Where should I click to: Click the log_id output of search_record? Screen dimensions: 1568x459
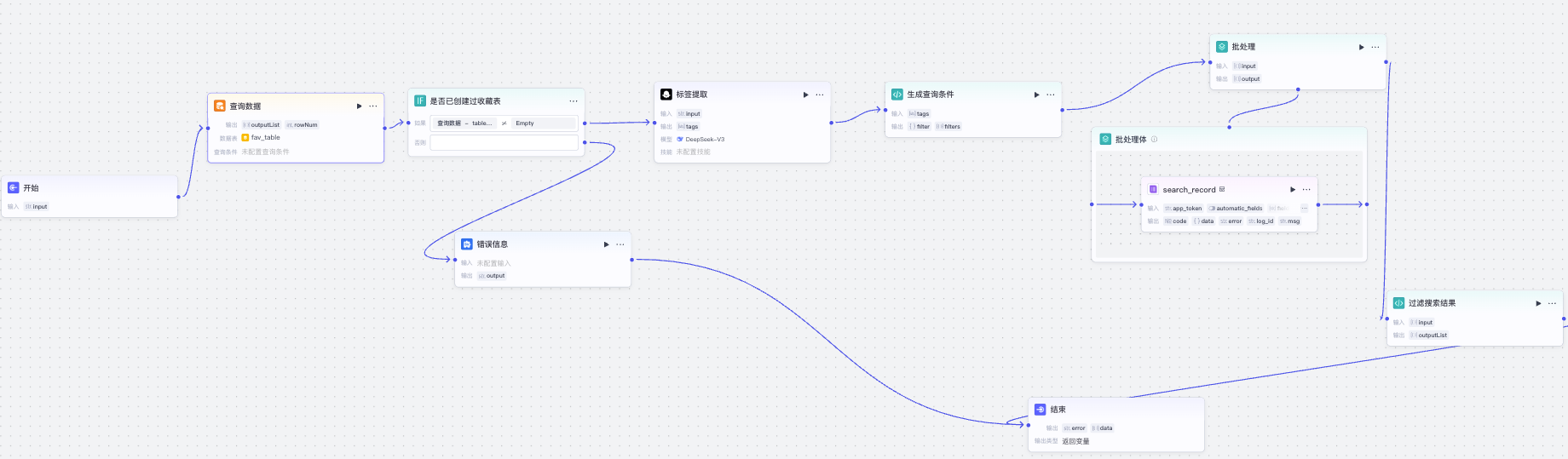point(1261,221)
